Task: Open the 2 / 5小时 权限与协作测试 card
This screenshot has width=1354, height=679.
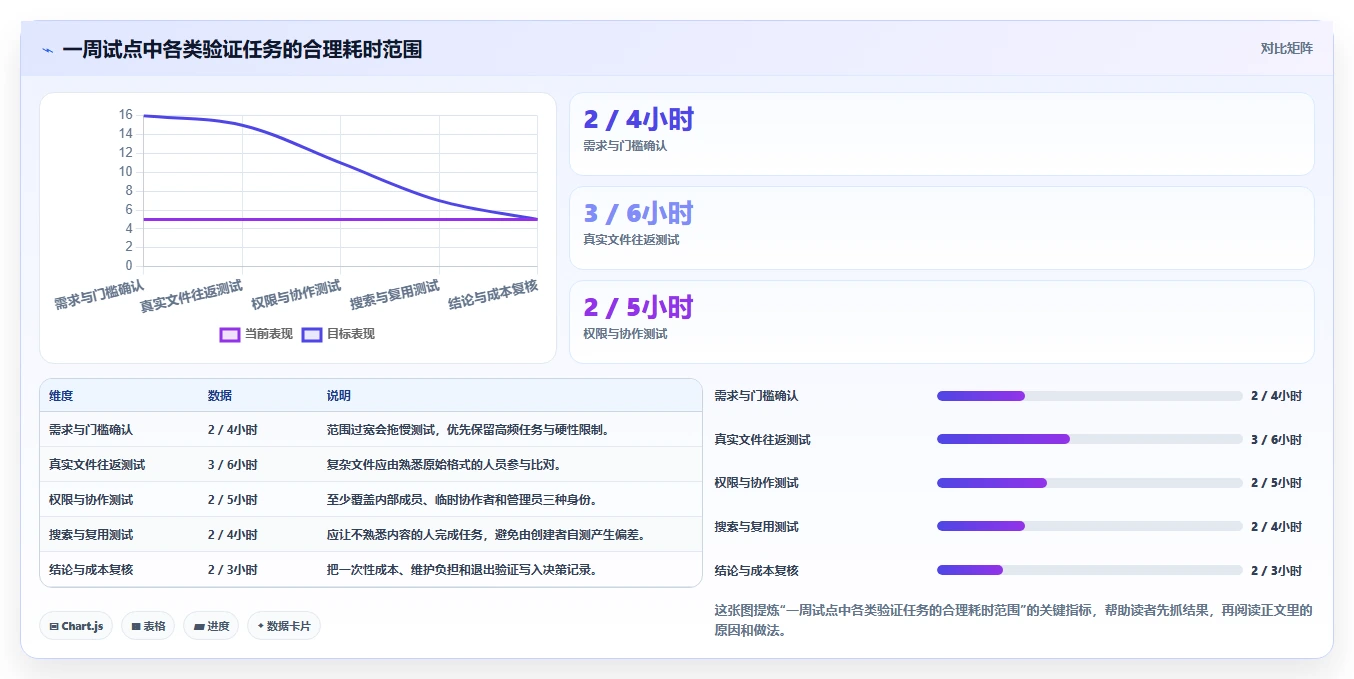Action: click(x=941, y=322)
